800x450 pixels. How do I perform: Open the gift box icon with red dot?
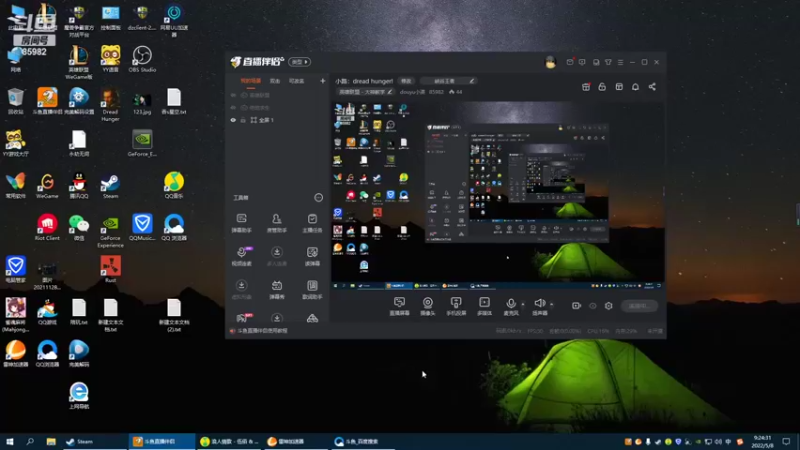pyautogui.click(x=586, y=87)
